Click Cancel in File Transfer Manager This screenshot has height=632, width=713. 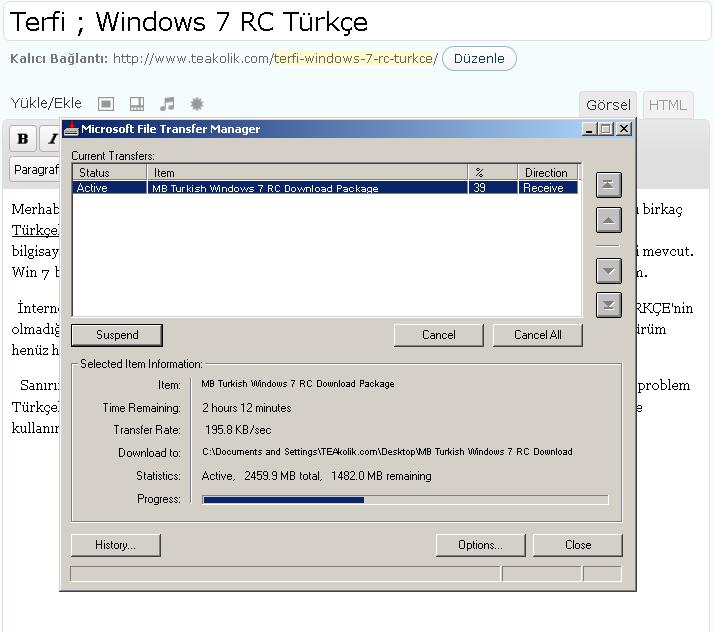click(438, 335)
